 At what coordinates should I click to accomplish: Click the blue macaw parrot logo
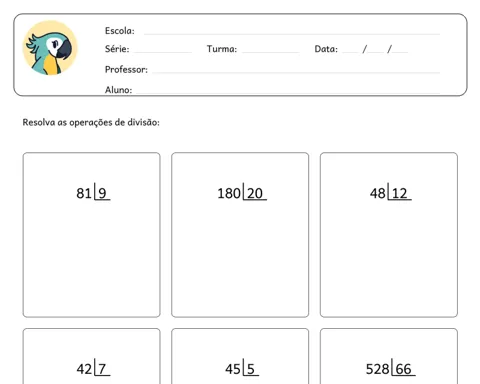point(50,48)
